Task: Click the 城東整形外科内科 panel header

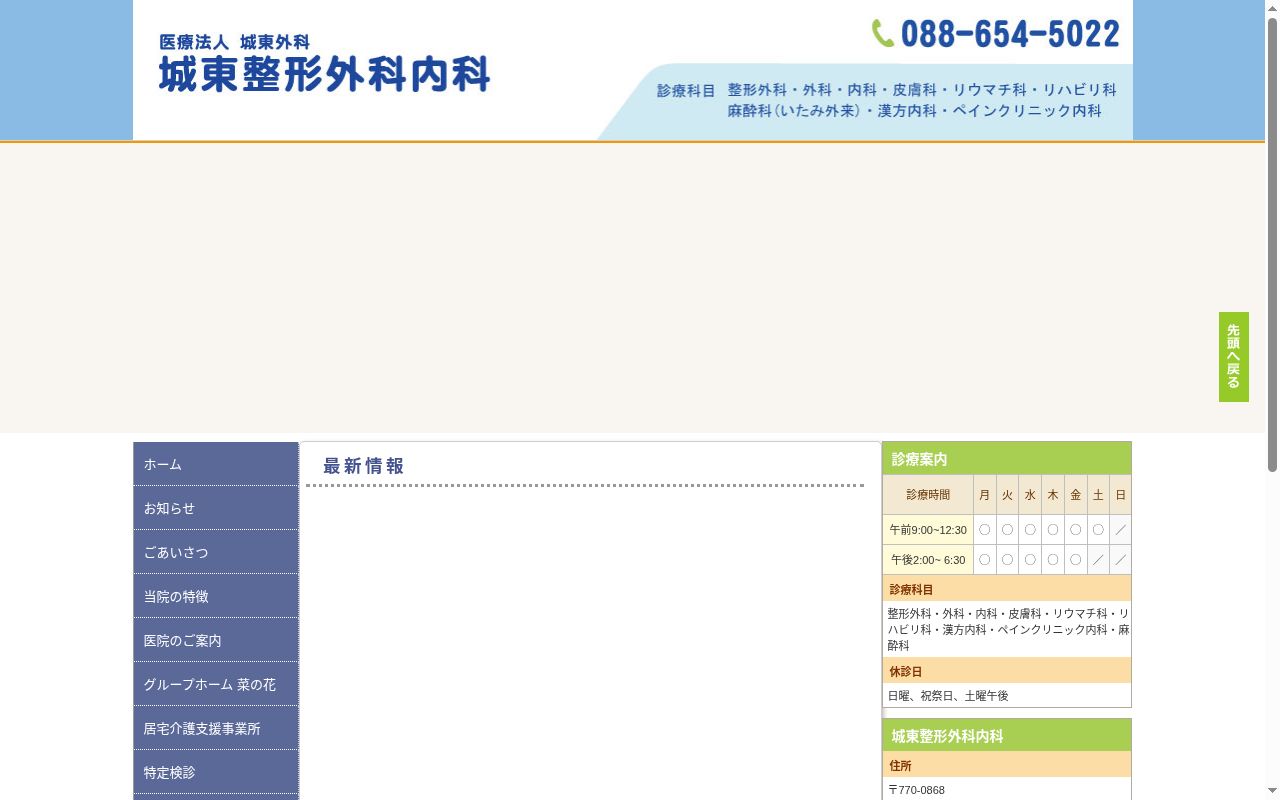Action: 1007,736
